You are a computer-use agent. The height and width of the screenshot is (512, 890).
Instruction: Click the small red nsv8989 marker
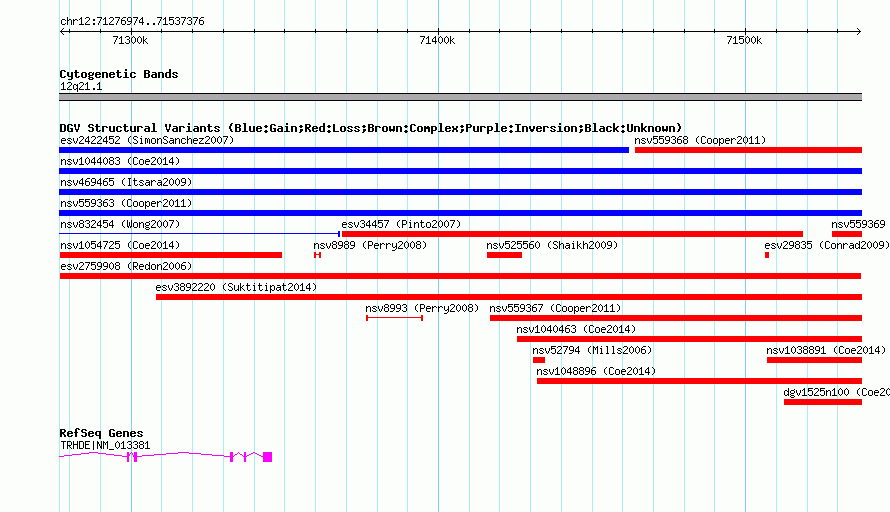[x=317, y=255]
